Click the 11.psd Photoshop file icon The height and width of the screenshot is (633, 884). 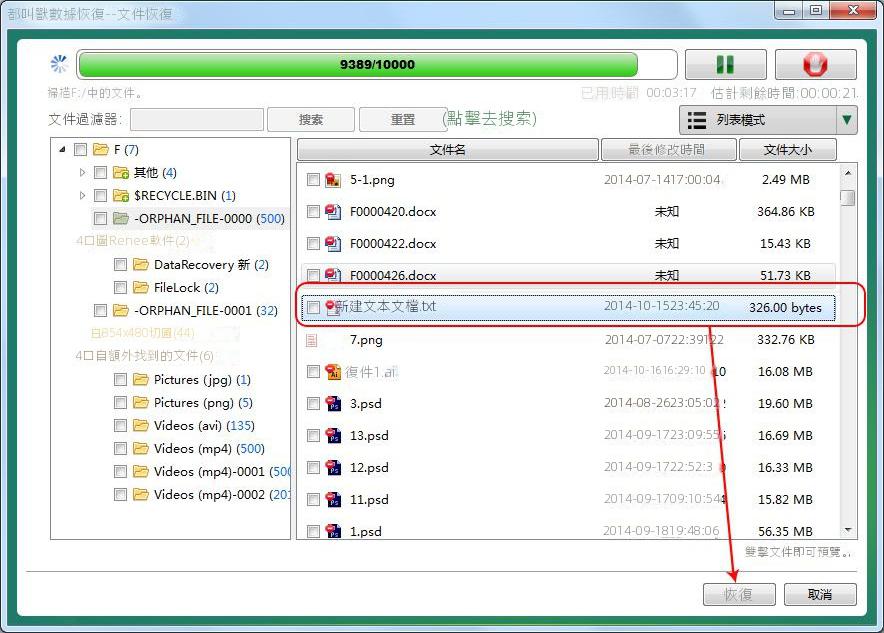pos(333,499)
